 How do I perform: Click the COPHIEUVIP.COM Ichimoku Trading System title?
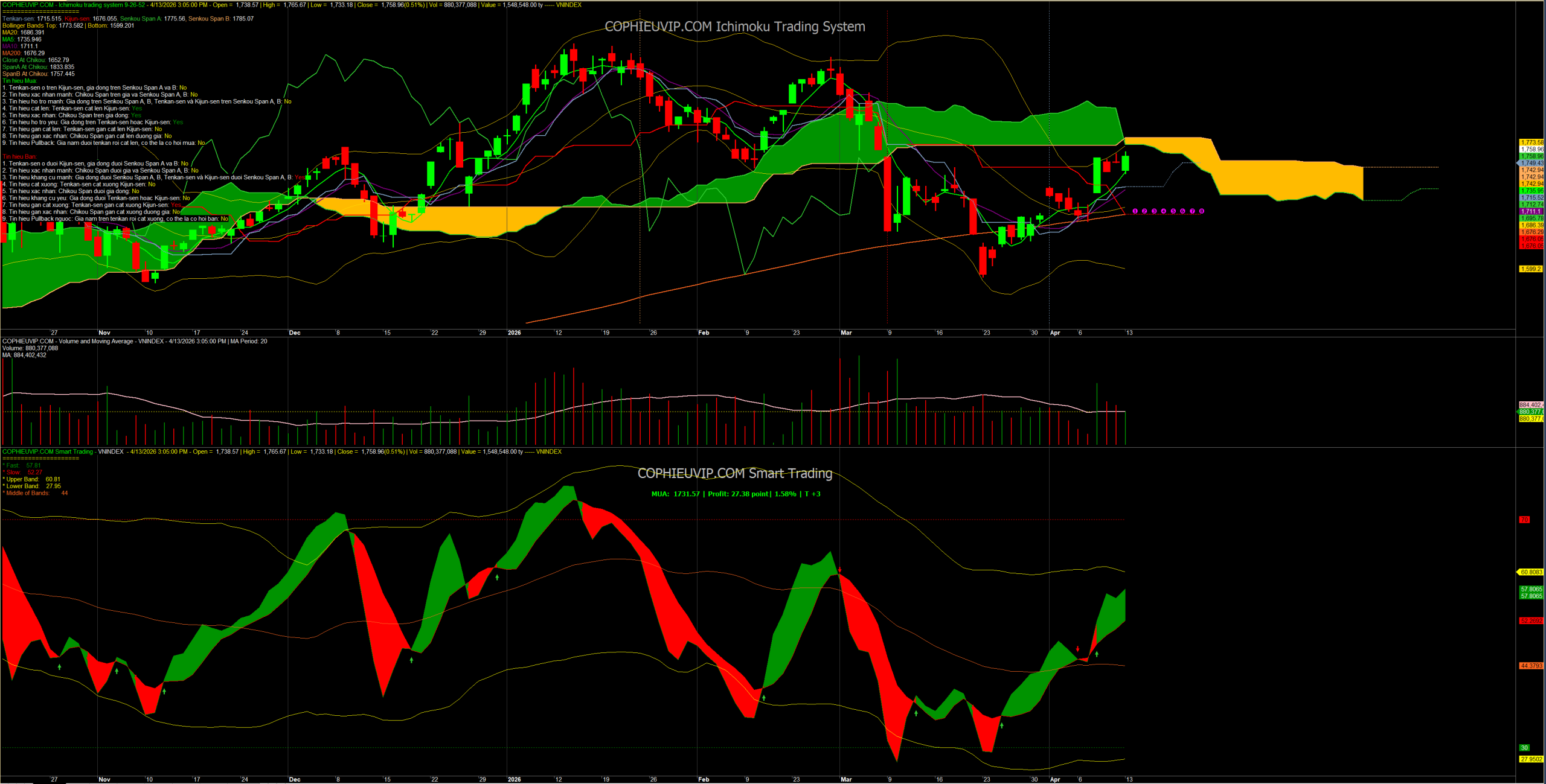734,27
